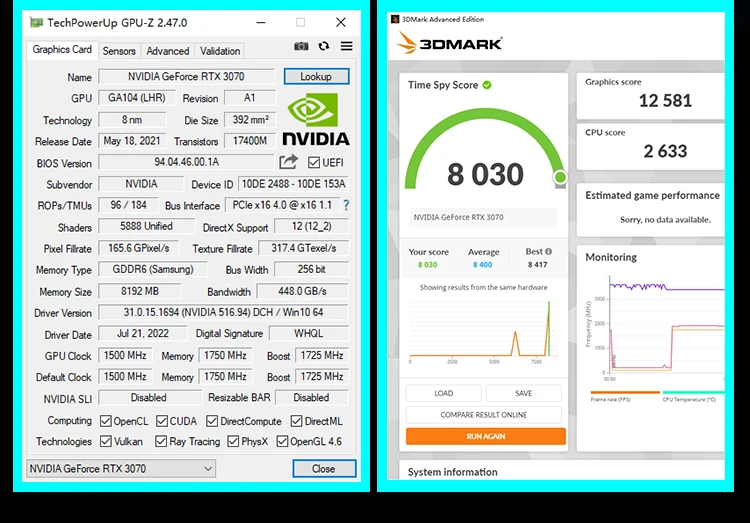Click the GPU field GA104 (LHR)
The image size is (750, 523).
(136, 98)
